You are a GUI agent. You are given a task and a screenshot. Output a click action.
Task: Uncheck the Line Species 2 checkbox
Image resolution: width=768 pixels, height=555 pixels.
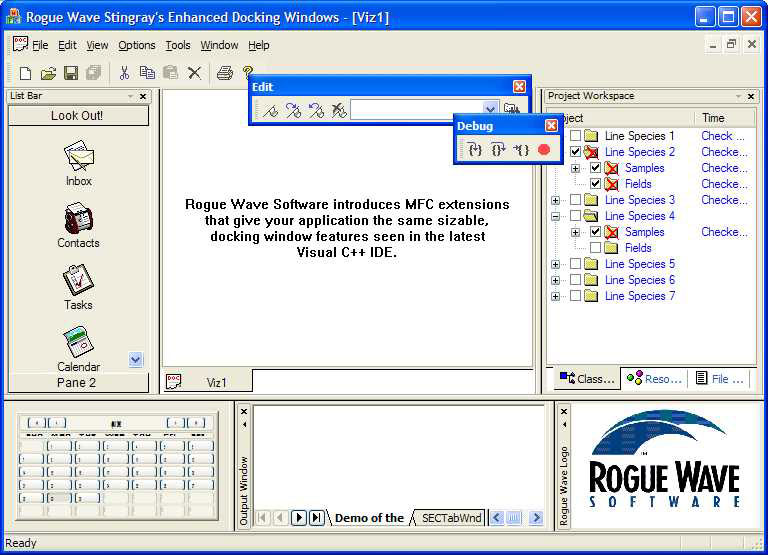(576, 152)
